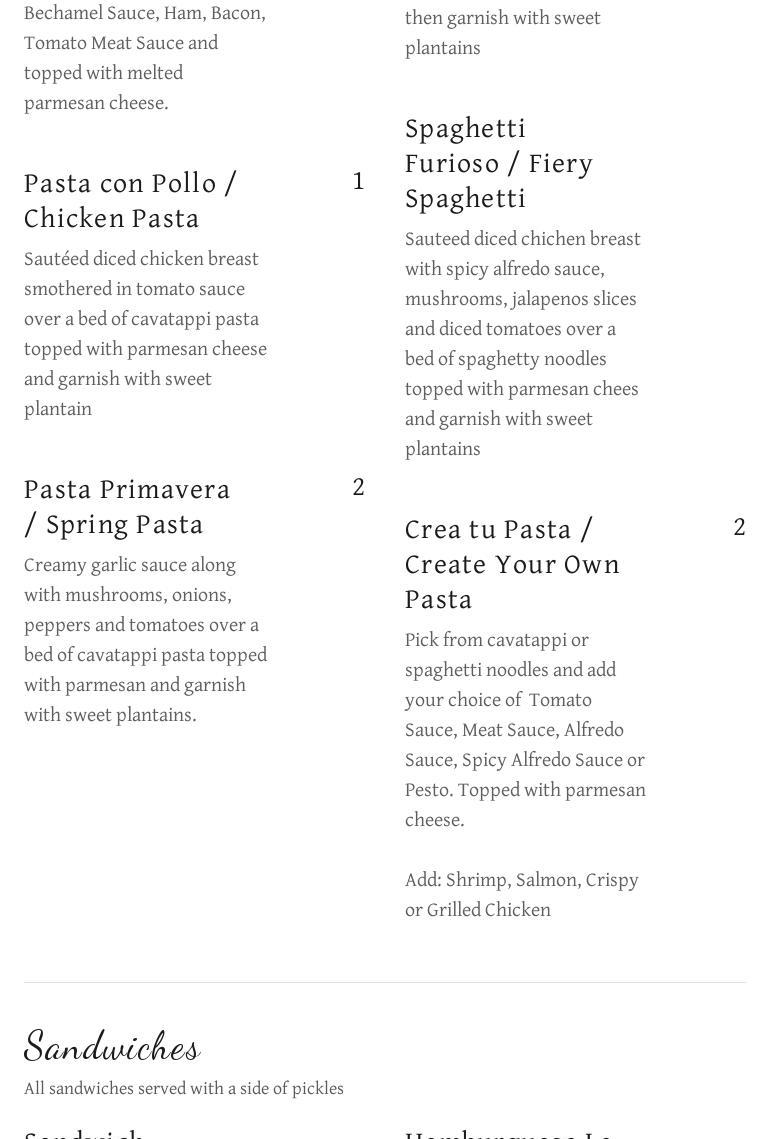Select the Spaghetti Furioso / Fiery Spaghetti title
770x1139 pixels.
[x=499, y=163]
